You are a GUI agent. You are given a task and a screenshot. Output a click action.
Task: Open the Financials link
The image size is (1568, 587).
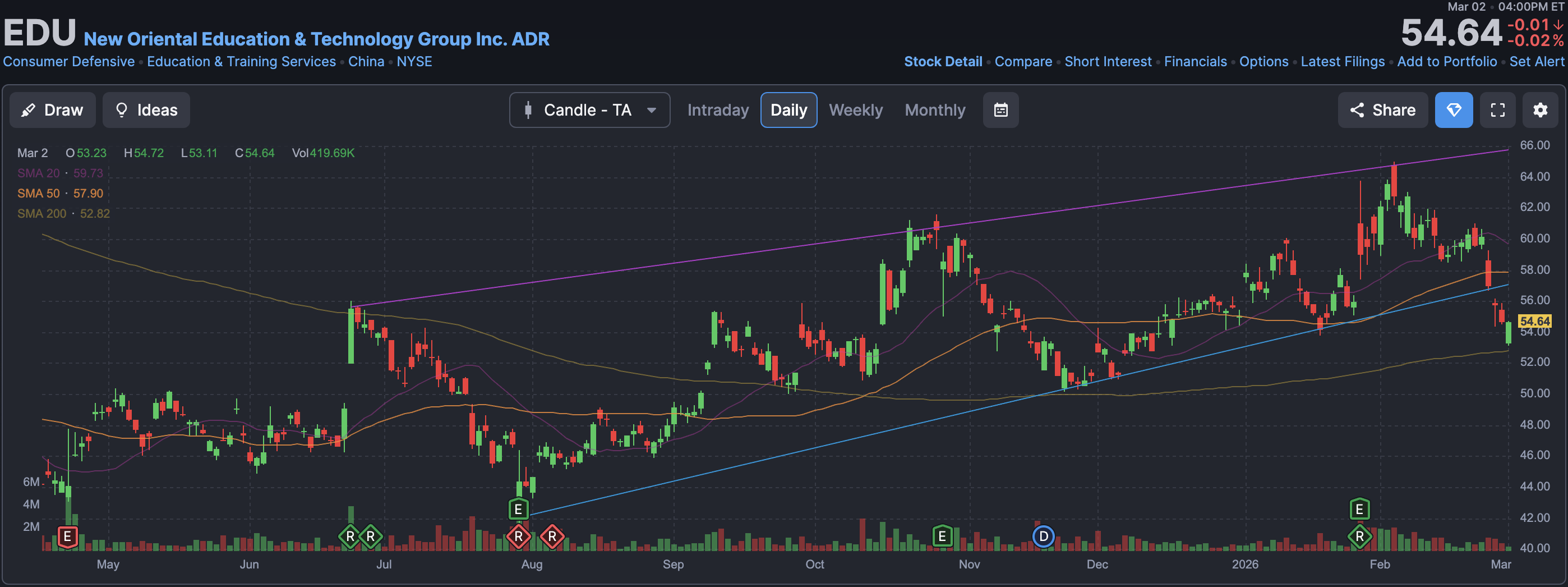tap(1196, 62)
